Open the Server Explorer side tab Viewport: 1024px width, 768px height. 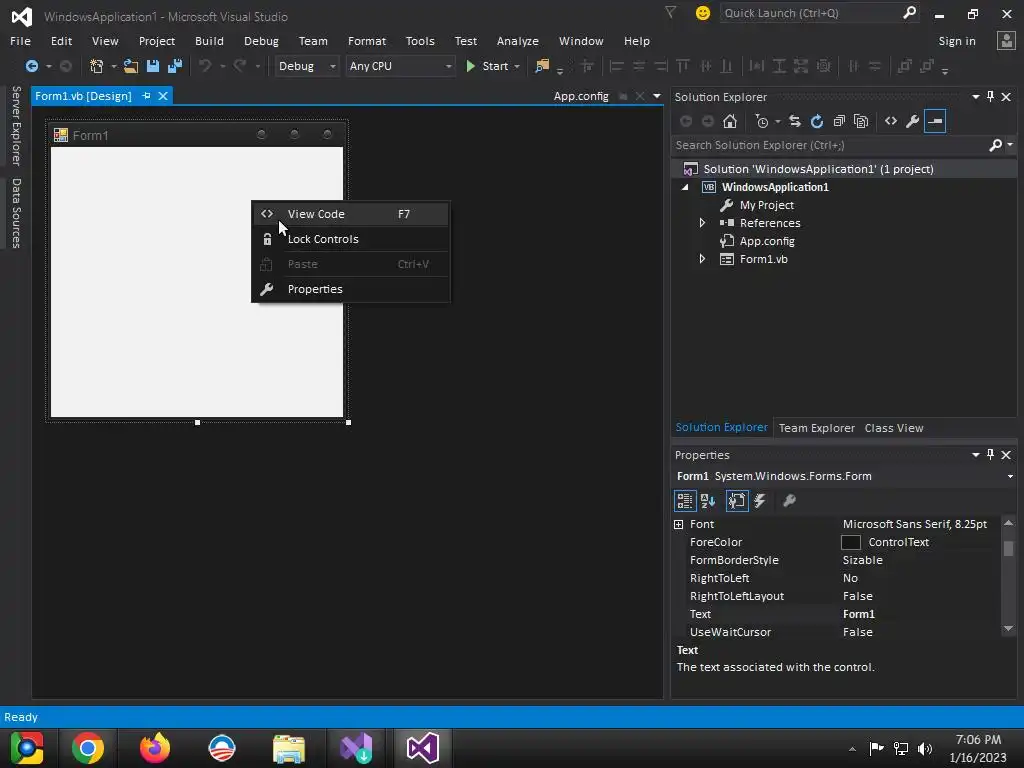coord(16,125)
